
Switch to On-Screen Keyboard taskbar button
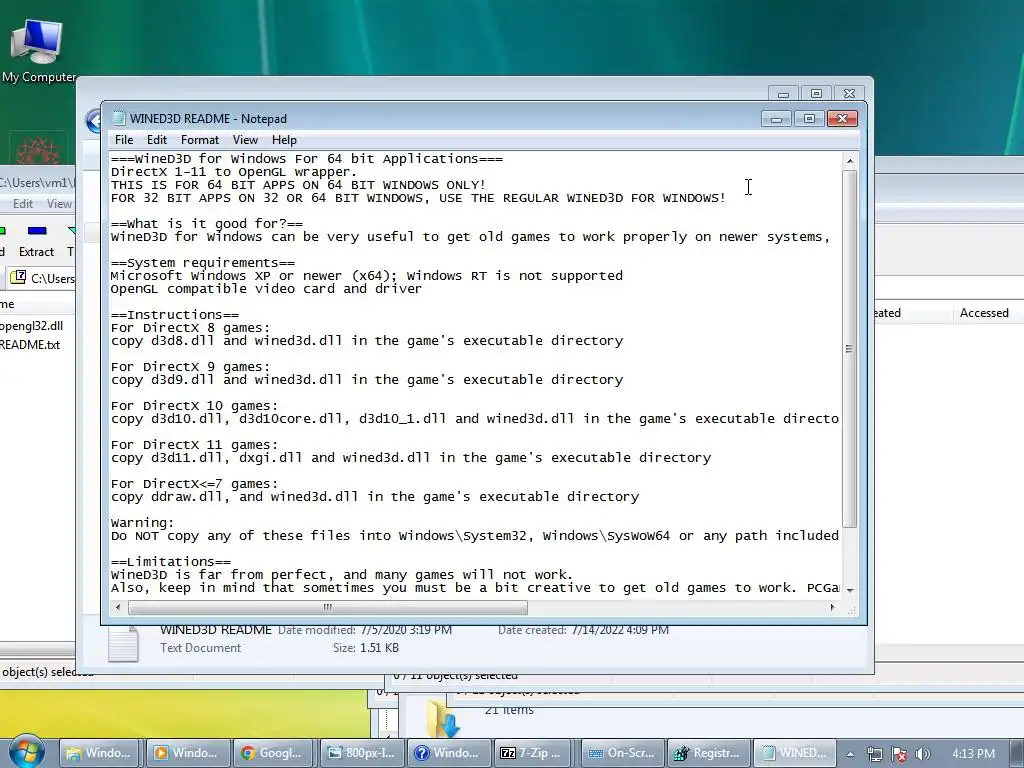pos(622,753)
